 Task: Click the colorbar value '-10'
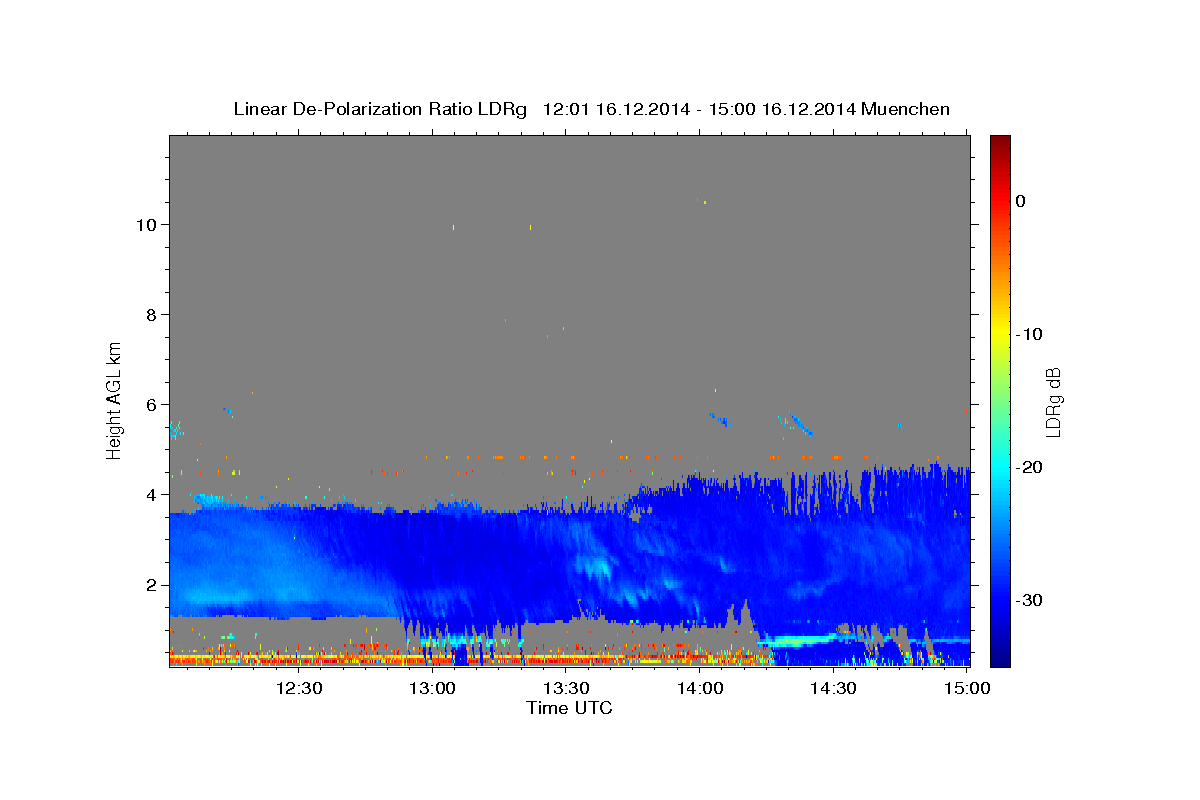(1030, 334)
